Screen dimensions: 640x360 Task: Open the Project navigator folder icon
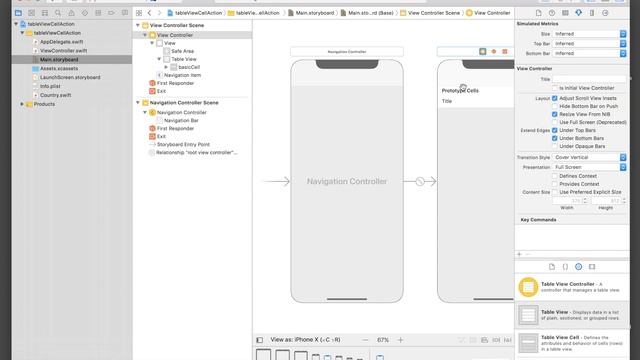[x=18, y=13]
